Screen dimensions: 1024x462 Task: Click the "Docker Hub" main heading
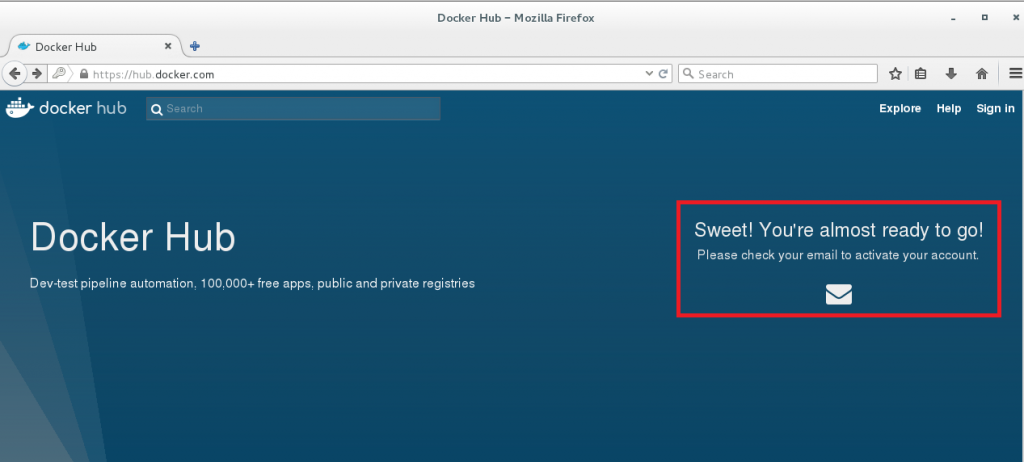coord(133,237)
